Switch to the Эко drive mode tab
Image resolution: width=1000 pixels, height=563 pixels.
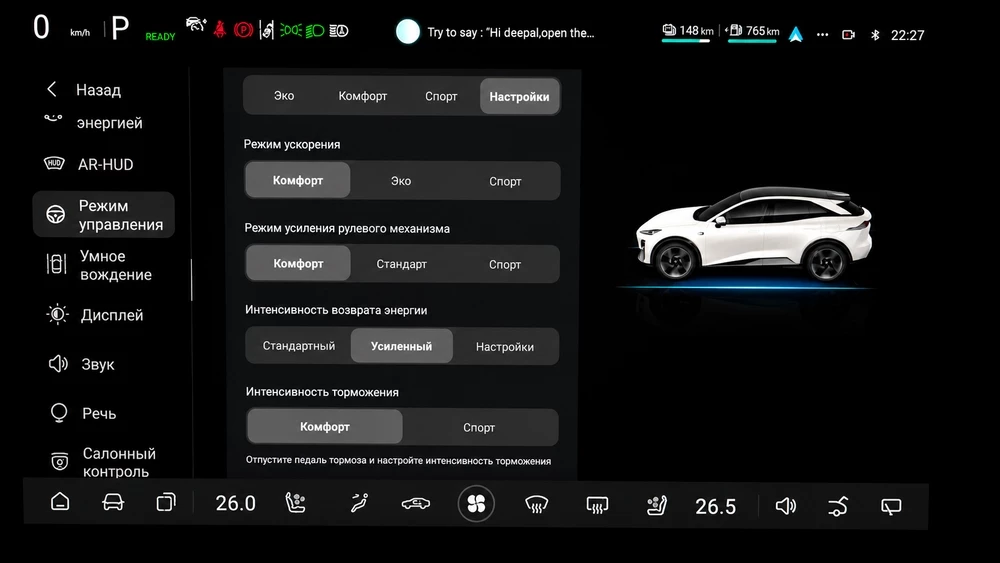pos(284,96)
